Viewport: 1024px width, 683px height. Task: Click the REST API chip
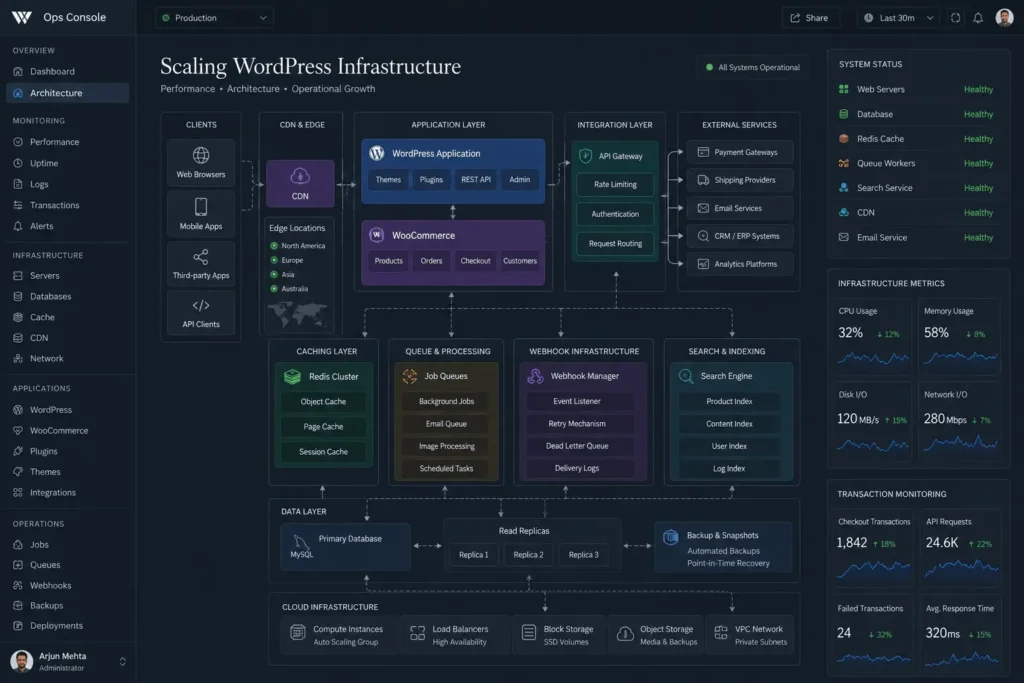(x=475, y=180)
